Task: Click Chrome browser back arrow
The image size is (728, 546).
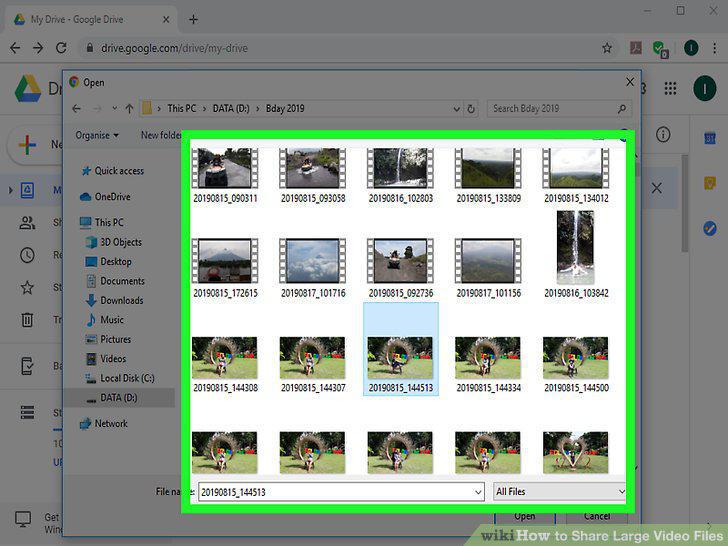Action: 15,48
